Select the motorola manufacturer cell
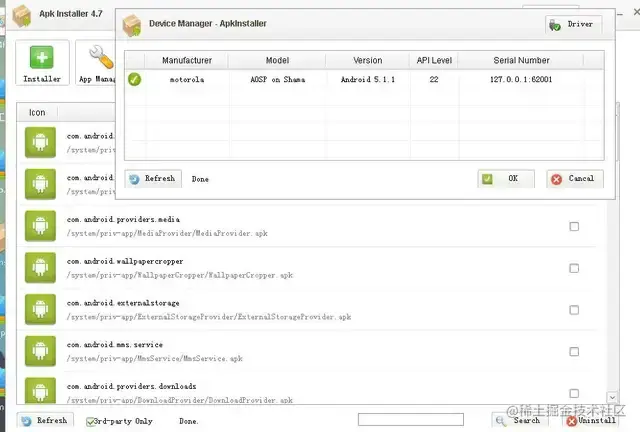This screenshot has height=432, width=640. tap(187, 80)
